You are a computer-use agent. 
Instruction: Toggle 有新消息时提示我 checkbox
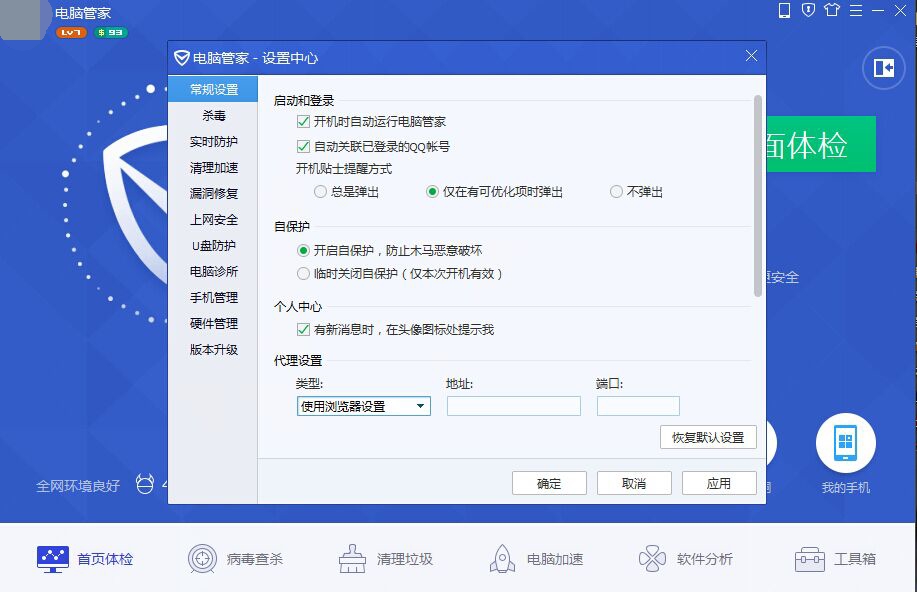[x=303, y=329]
